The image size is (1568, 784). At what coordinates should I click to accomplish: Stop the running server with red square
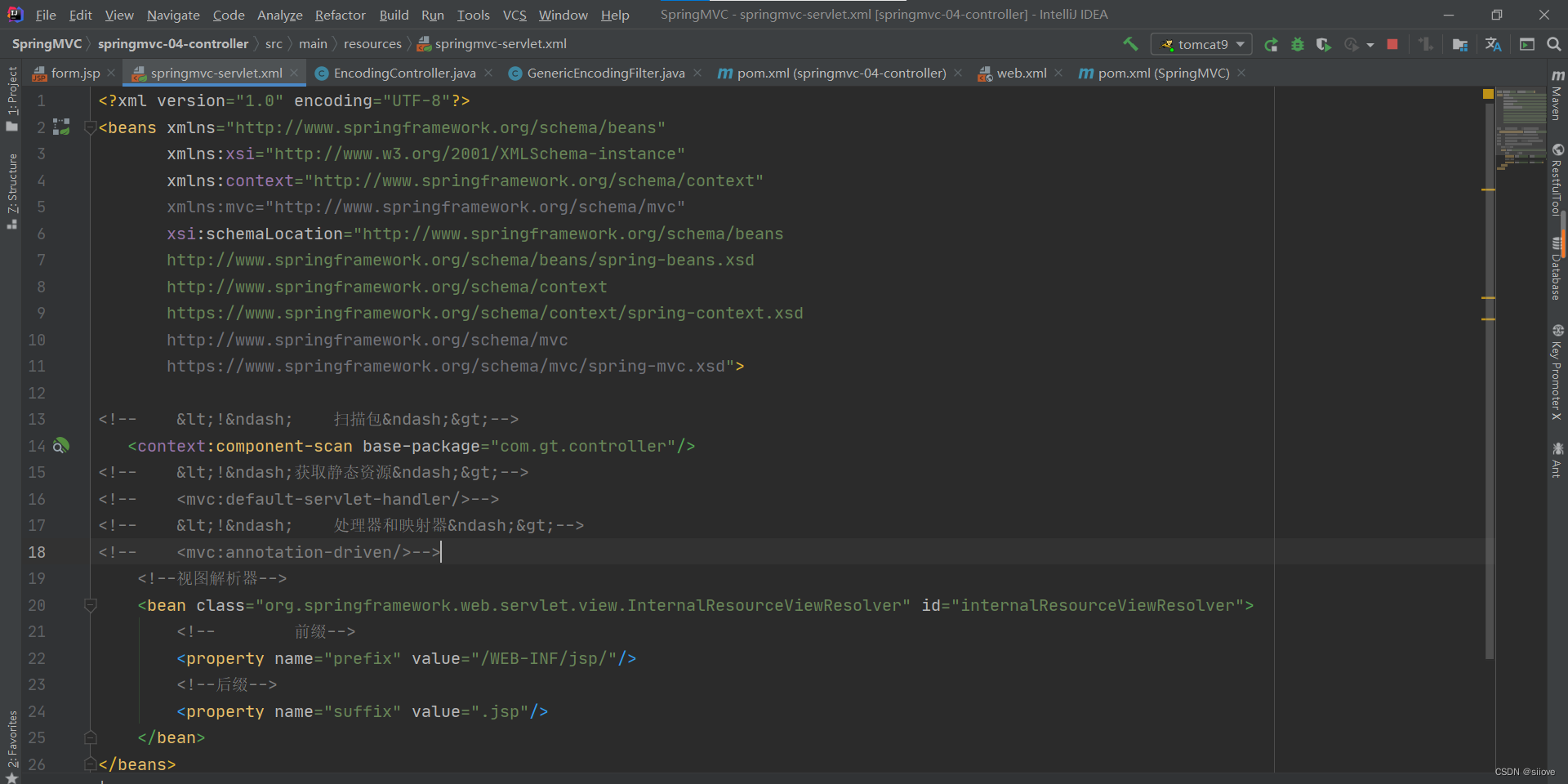(1393, 44)
